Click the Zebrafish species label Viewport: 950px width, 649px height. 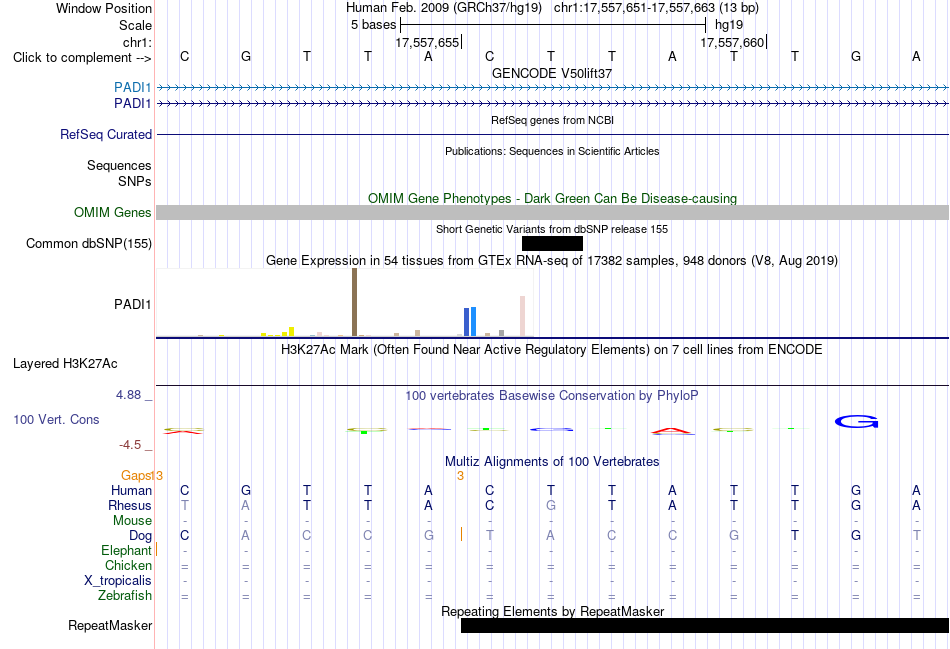click(125, 596)
